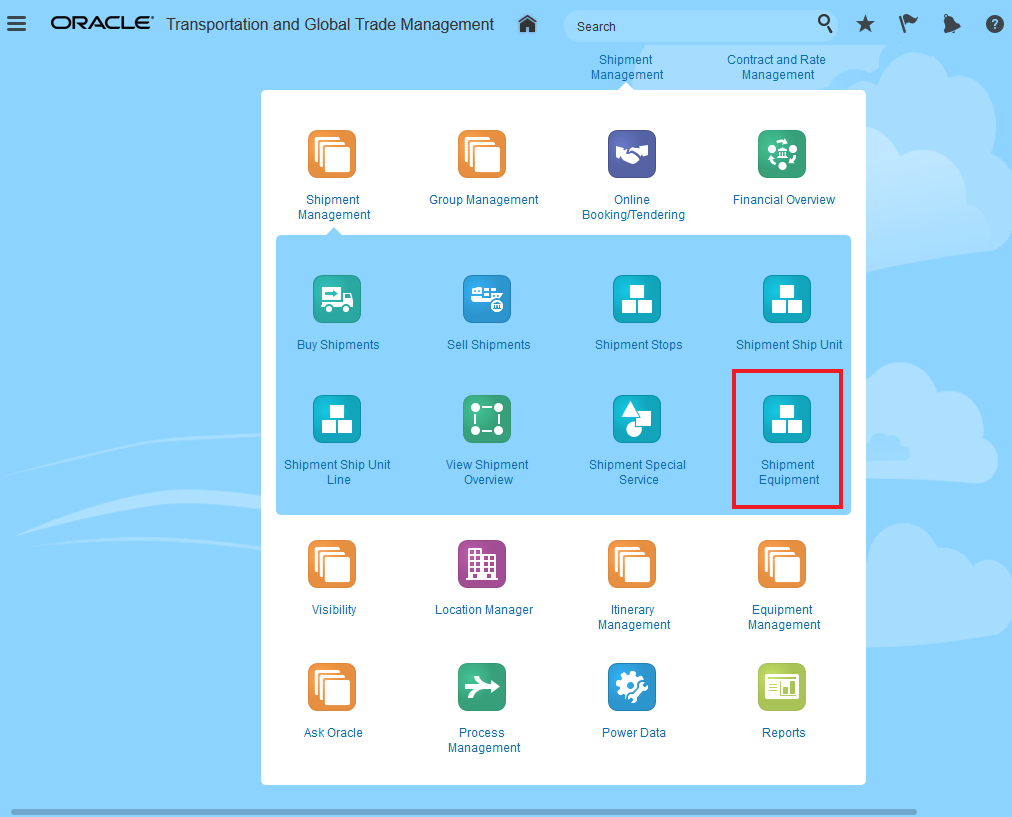Open Buy Shipments truck icon
Viewport: 1012px width, 817px height.
(x=337, y=299)
